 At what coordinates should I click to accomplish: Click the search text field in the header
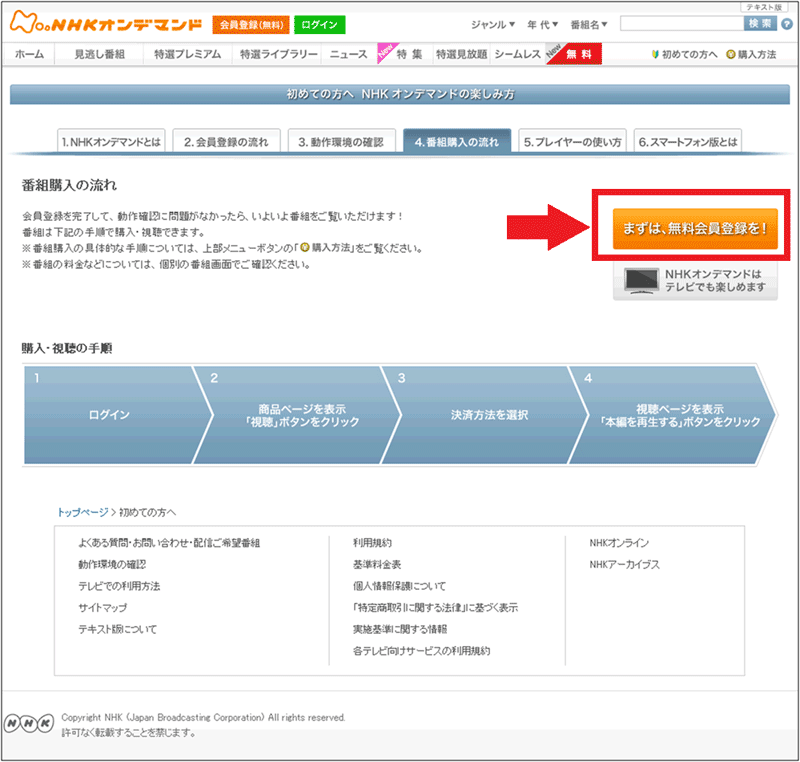[x=679, y=24]
